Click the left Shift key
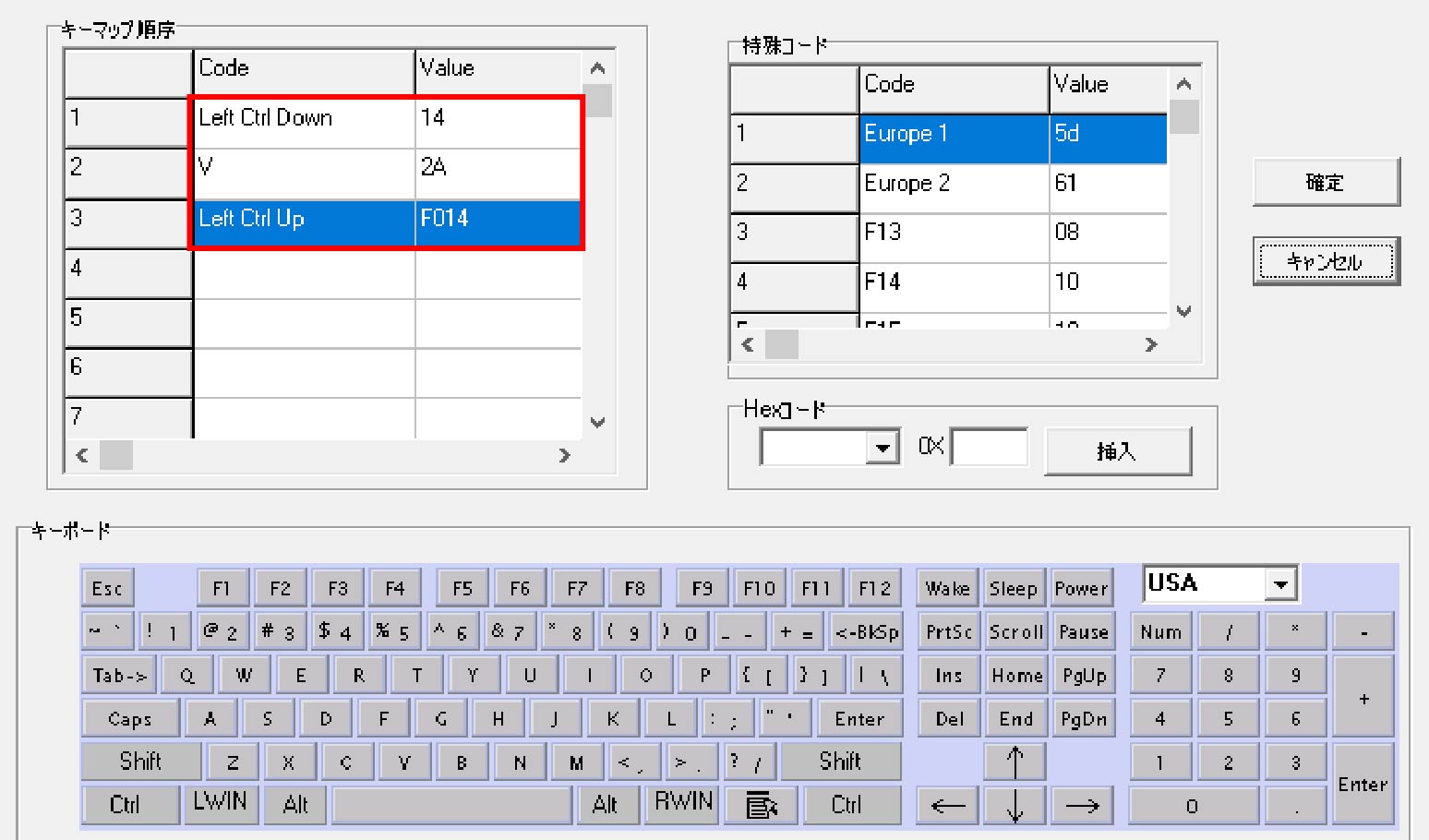This screenshot has width=1429, height=840. (x=141, y=762)
